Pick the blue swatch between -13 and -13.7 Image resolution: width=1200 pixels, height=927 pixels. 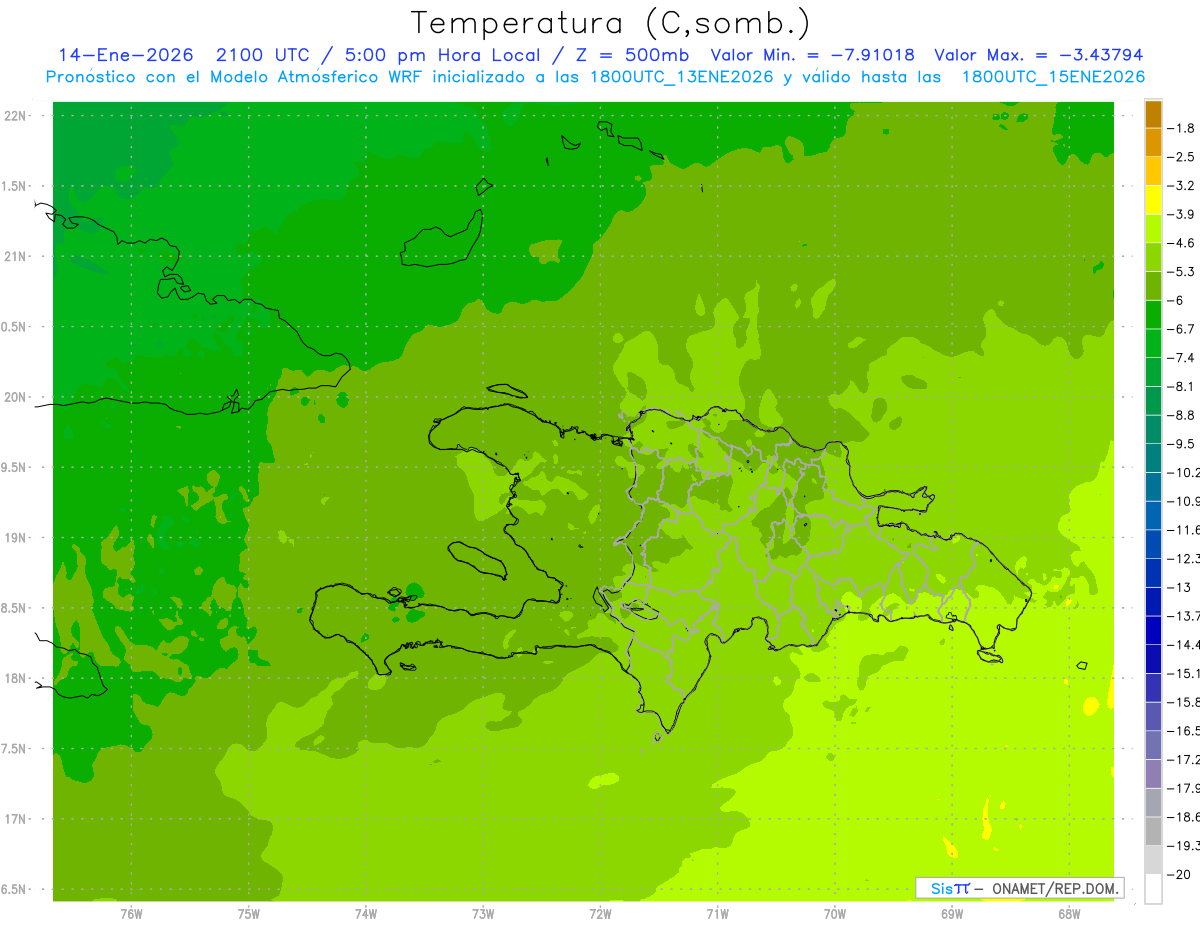click(x=1153, y=602)
